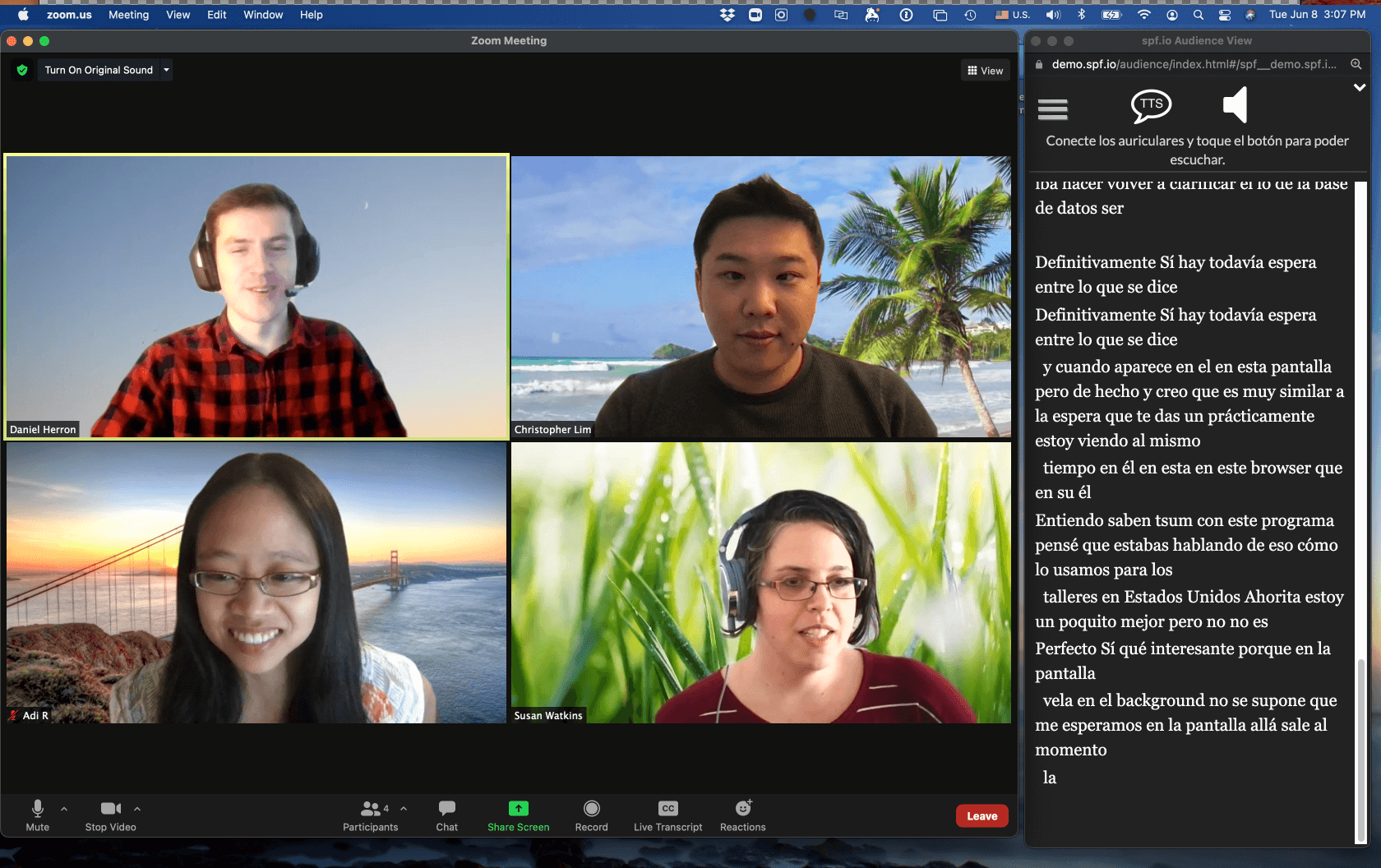Screen dimensions: 1381x868
Task: Open the Chat panel
Action: point(446,815)
